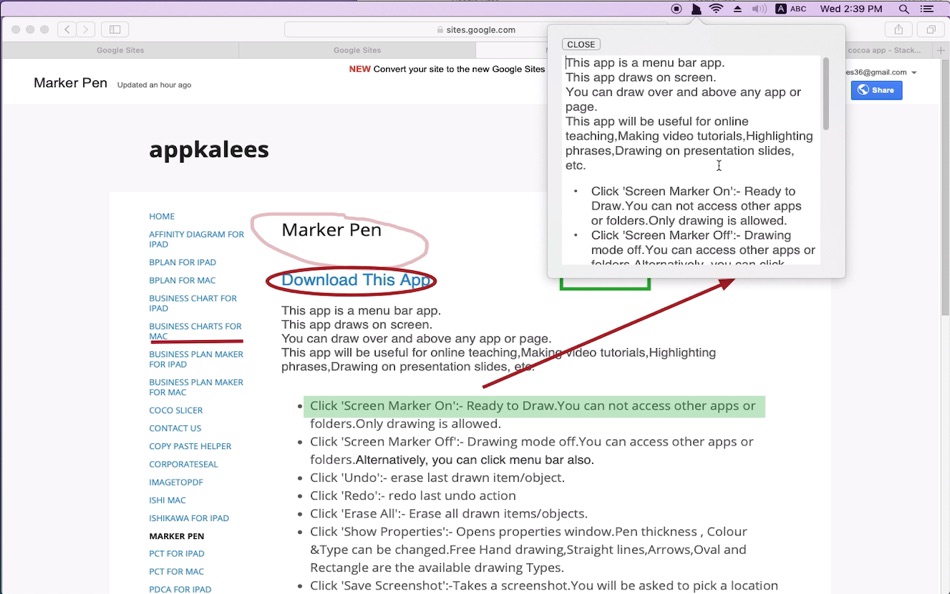Click 'Updated an hour ago' text
This screenshot has height=594, width=950.
154,85
